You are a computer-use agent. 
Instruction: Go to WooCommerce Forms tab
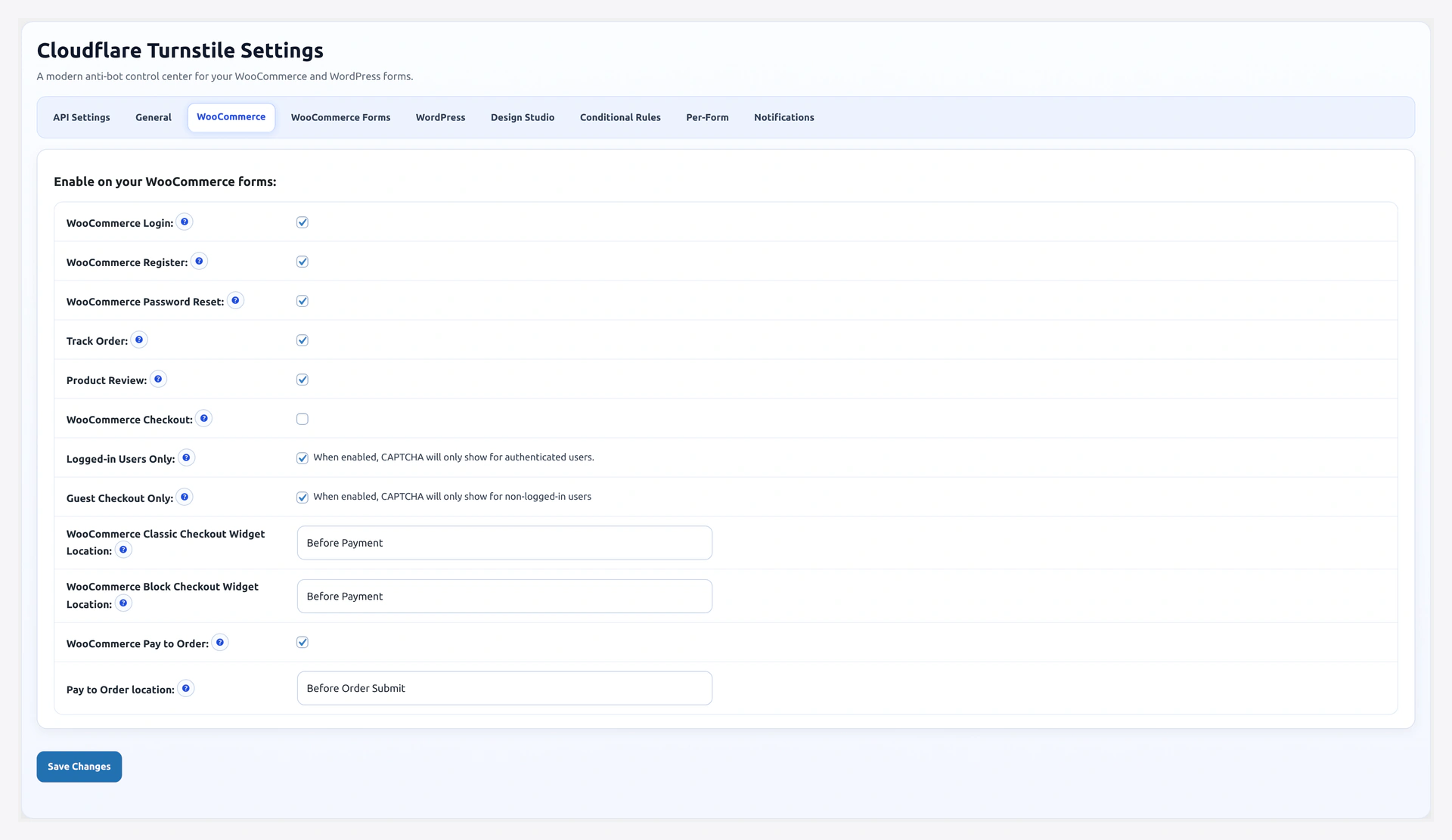341,117
